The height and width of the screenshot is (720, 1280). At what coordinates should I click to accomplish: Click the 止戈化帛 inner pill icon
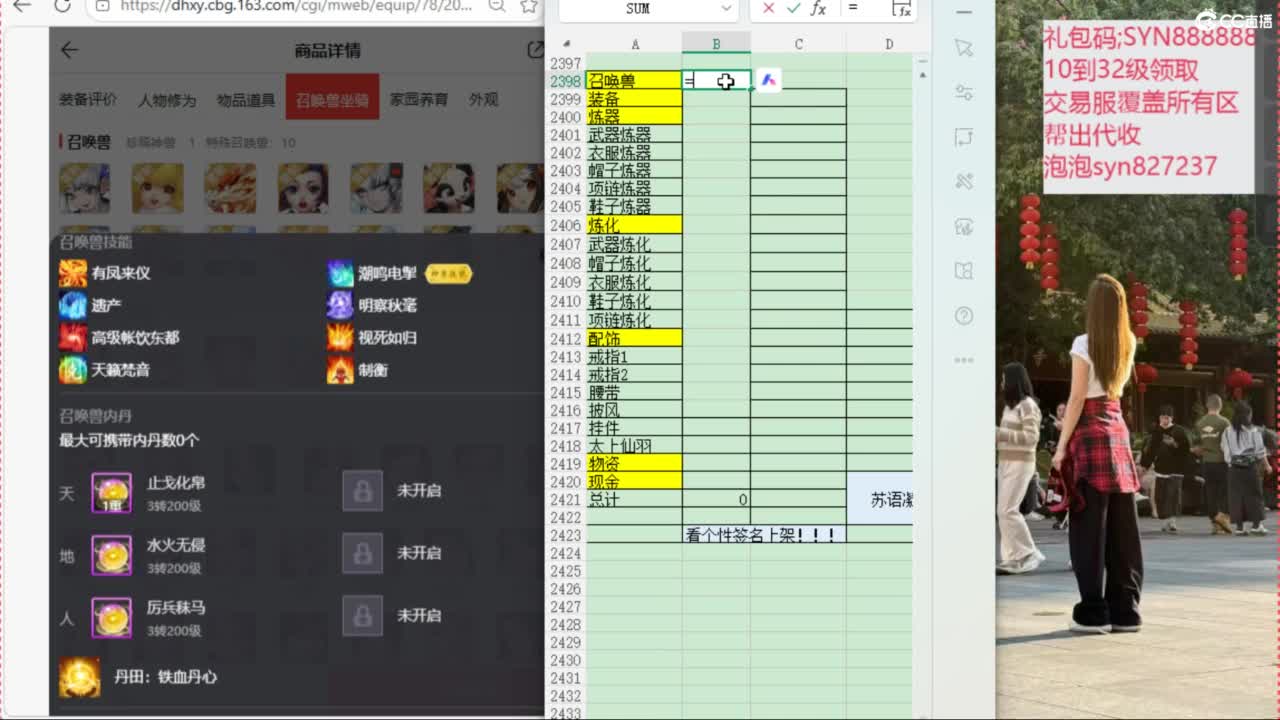112,492
